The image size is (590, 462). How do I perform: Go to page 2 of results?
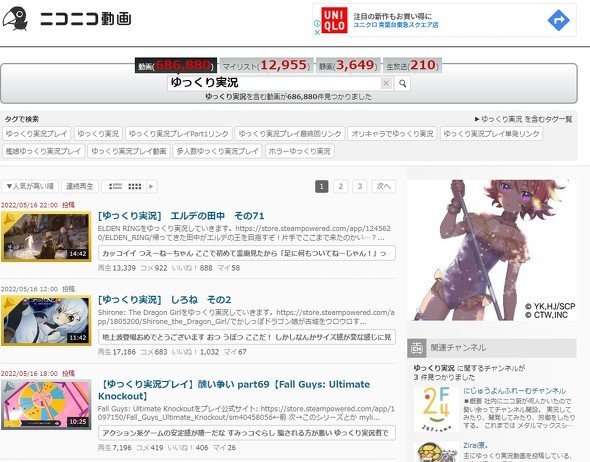point(341,186)
